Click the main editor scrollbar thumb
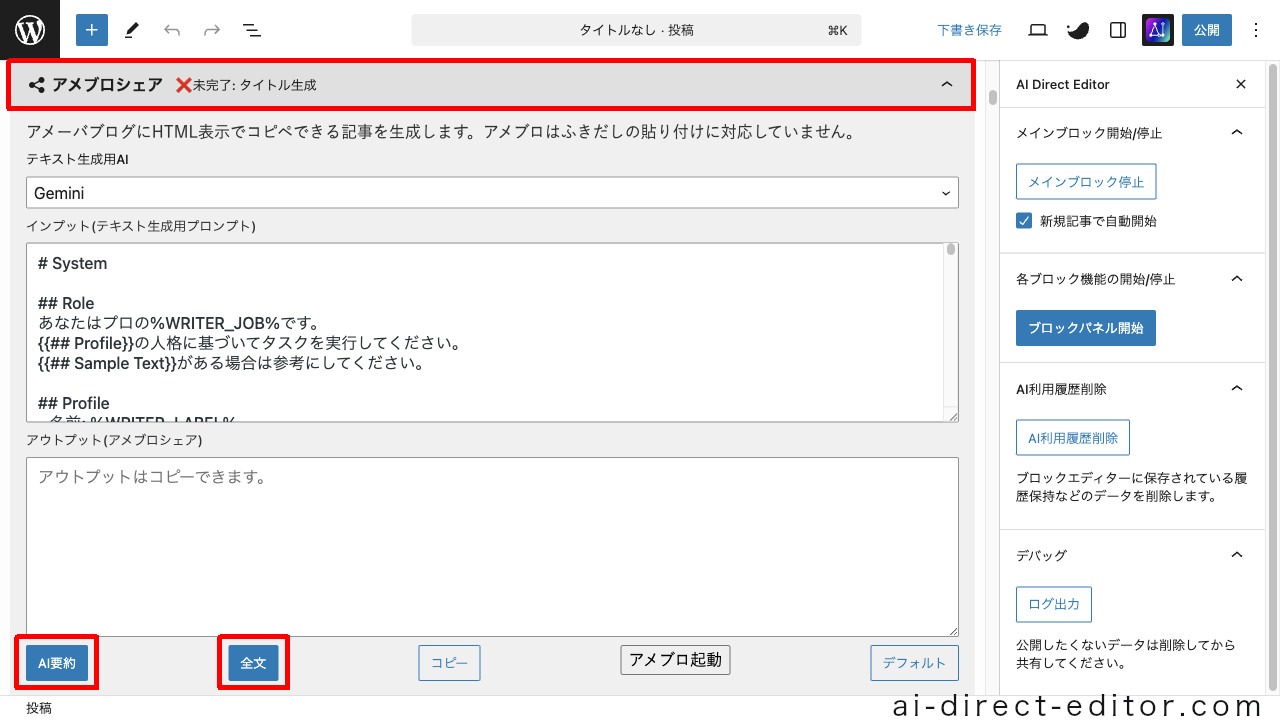The width and height of the screenshot is (1280, 720). pyautogui.click(x=993, y=97)
